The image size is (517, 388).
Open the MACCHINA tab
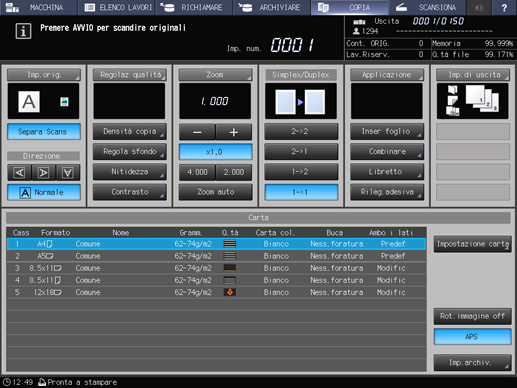(38, 7)
